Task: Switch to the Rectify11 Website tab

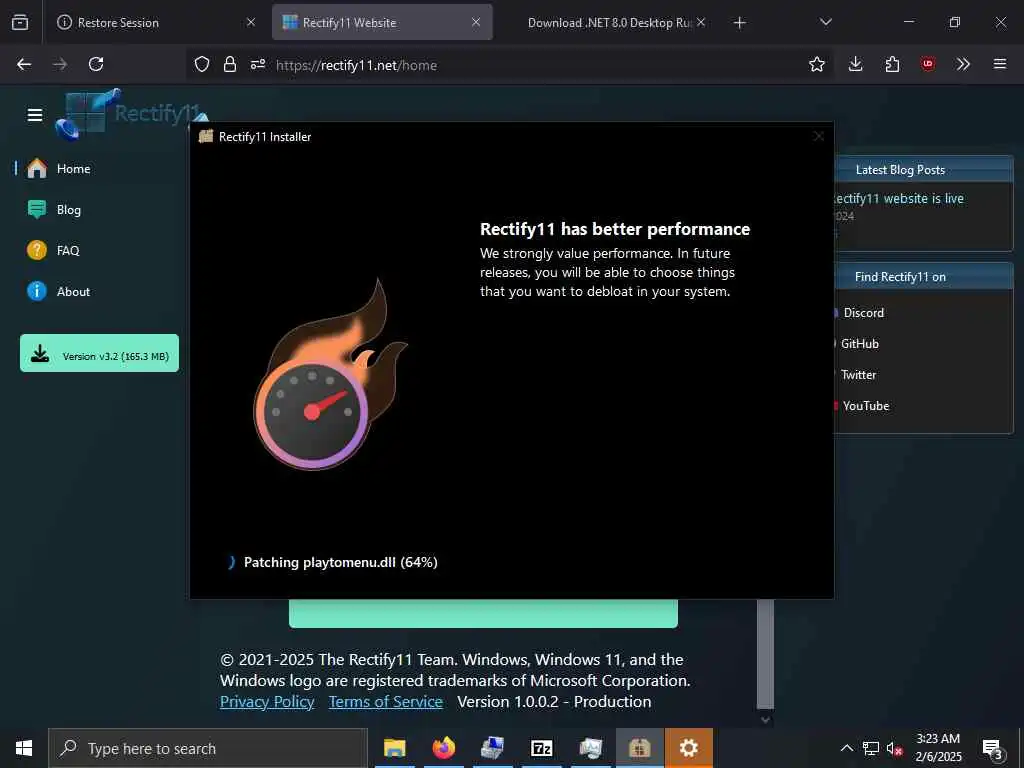Action: [x=382, y=22]
